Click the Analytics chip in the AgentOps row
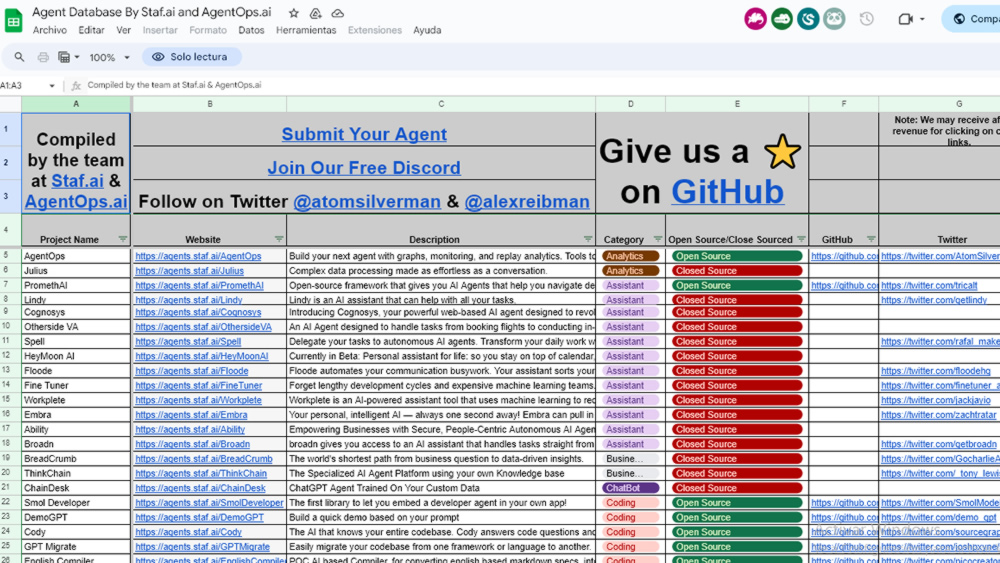 (630, 256)
